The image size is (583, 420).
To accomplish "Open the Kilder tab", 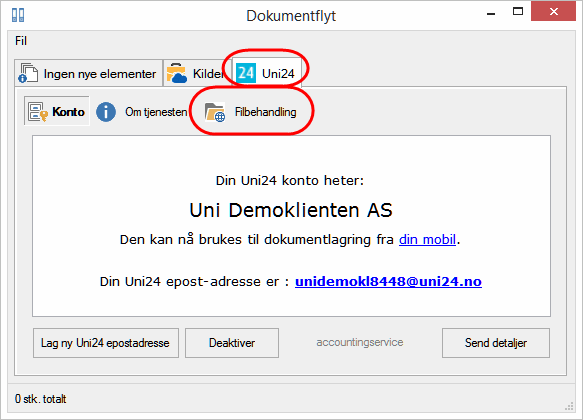I will point(197,73).
